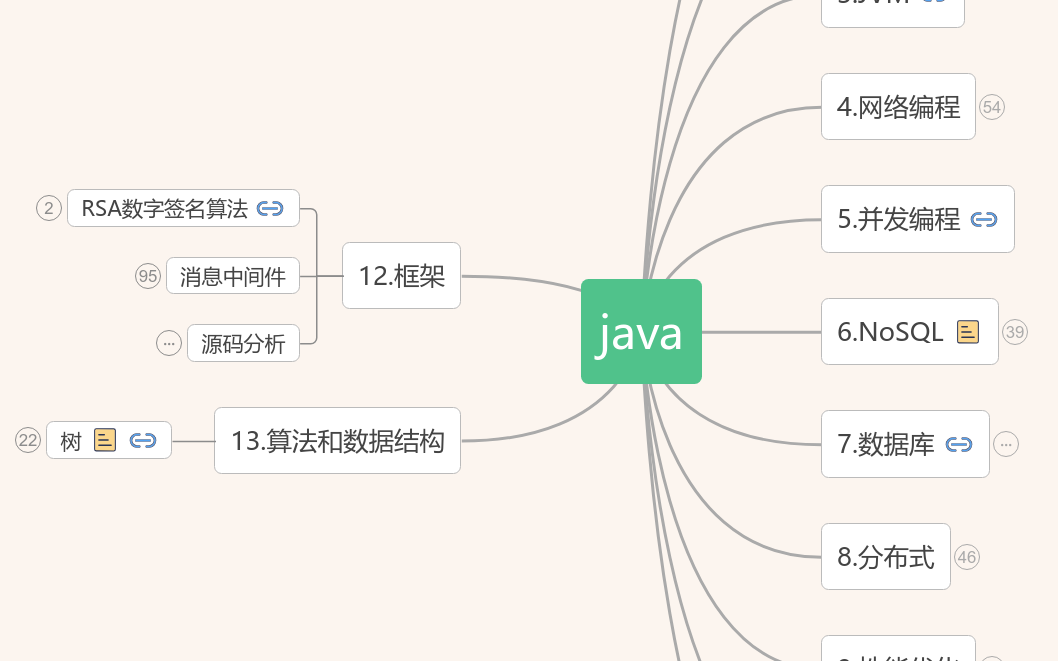Select the 12.框架 branch topic
Viewport: 1058px width, 661px height.
click(x=401, y=275)
